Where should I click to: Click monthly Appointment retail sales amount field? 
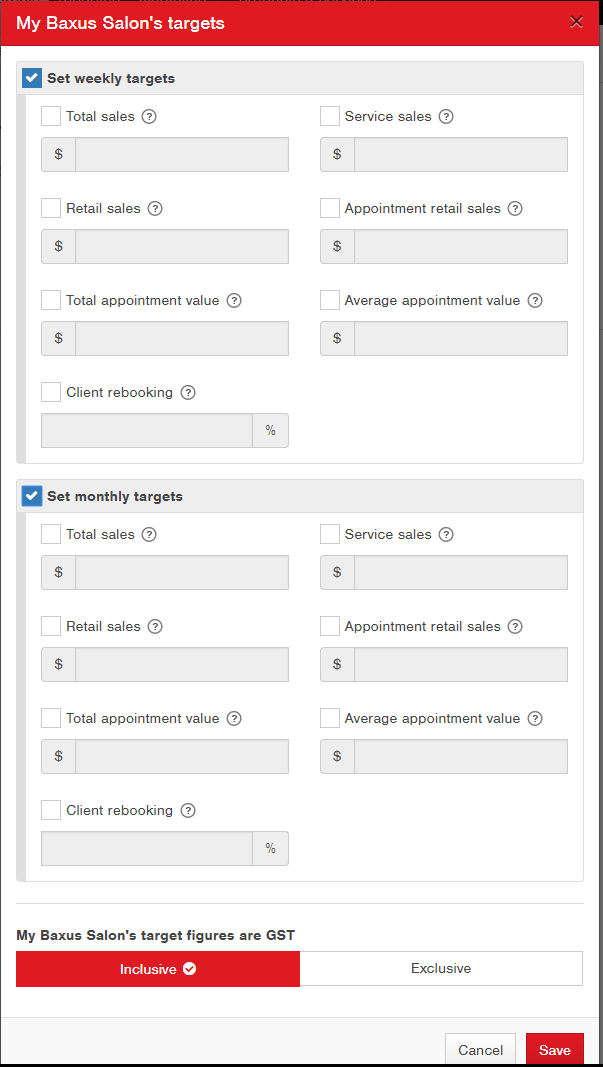pyautogui.click(x=461, y=664)
